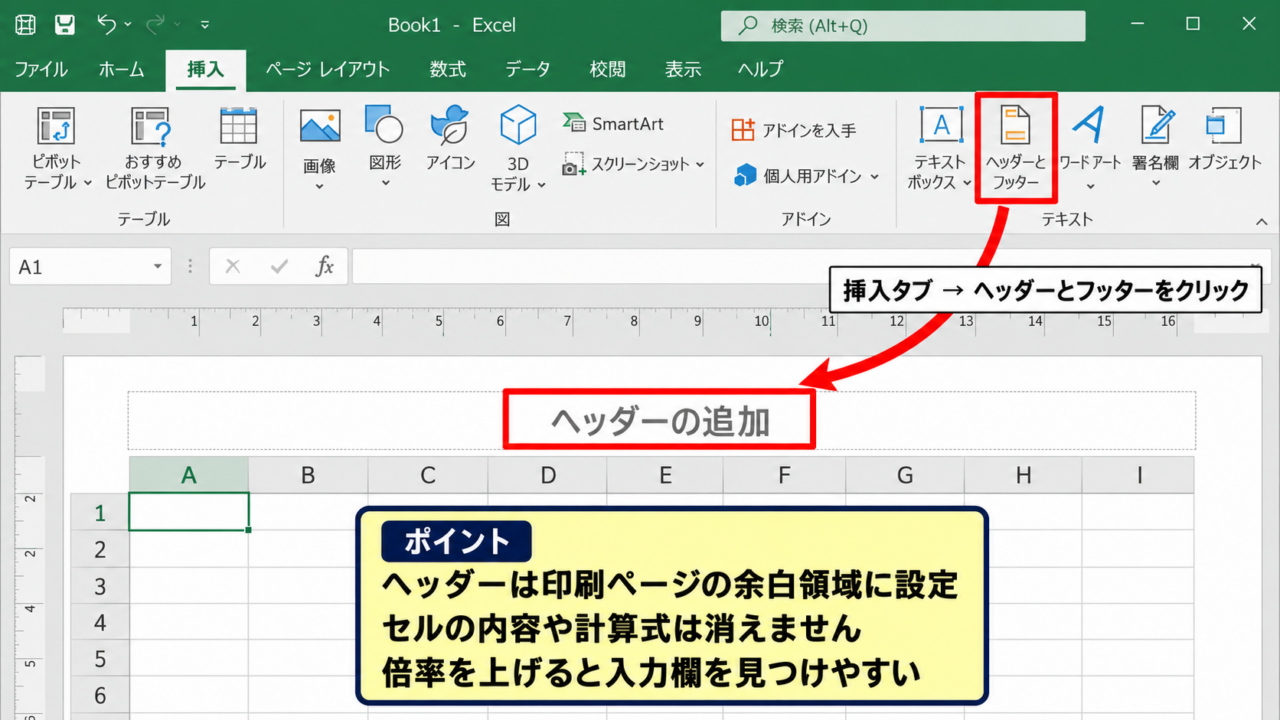
Task: Click the ワードアート WordArt icon
Action: 1089,125
